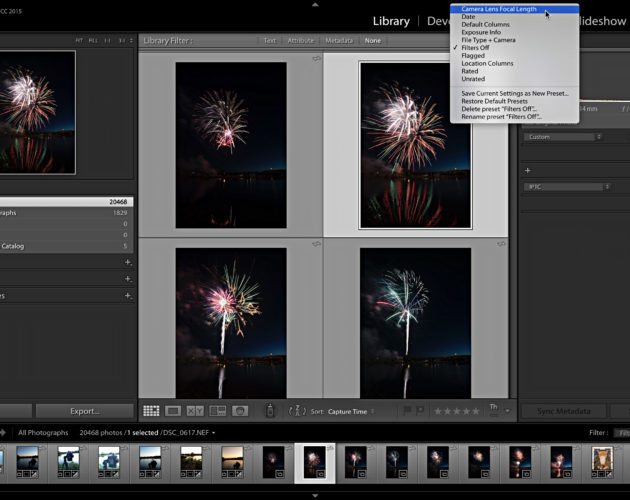
Task: Flag the photo as Pick
Action: [407, 411]
